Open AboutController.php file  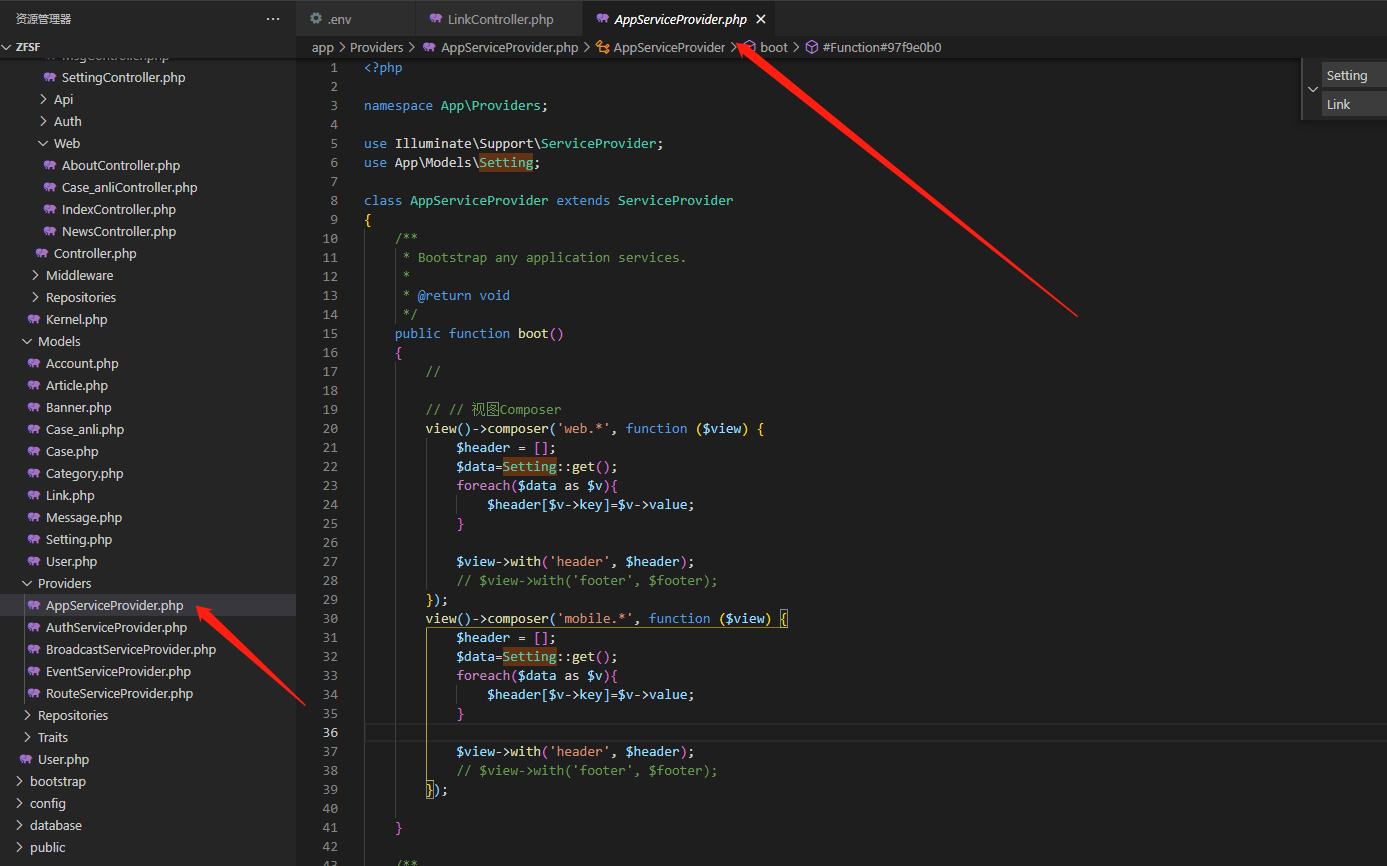(120, 165)
